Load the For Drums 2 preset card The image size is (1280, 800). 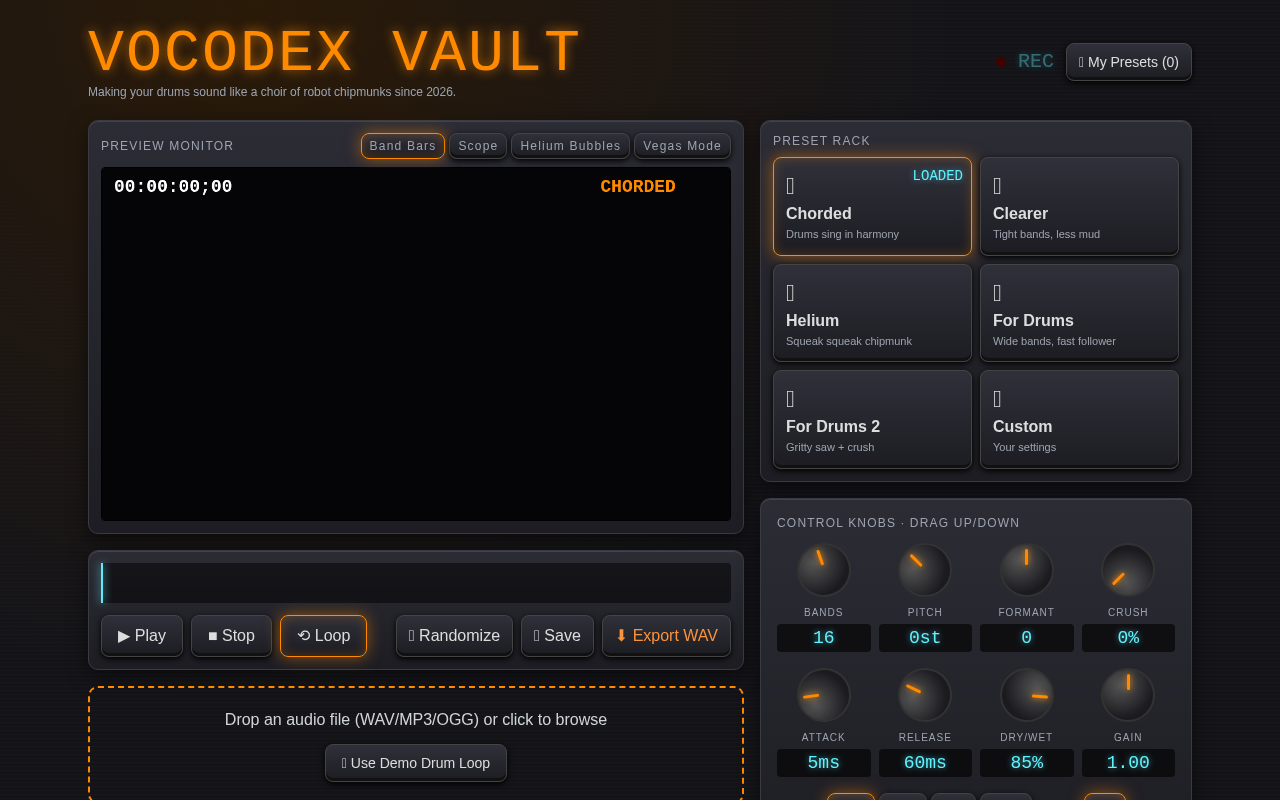click(x=872, y=419)
